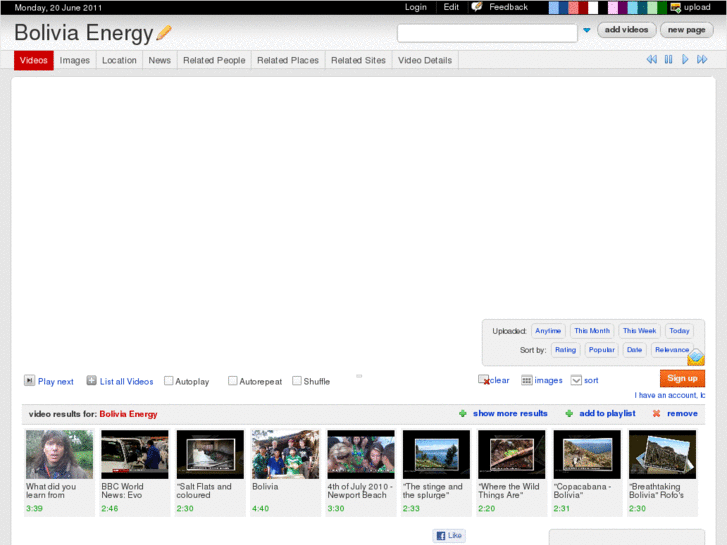Sort videos by Popular
The width and height of the screenshot is (727, 545).
coord(602,350)
